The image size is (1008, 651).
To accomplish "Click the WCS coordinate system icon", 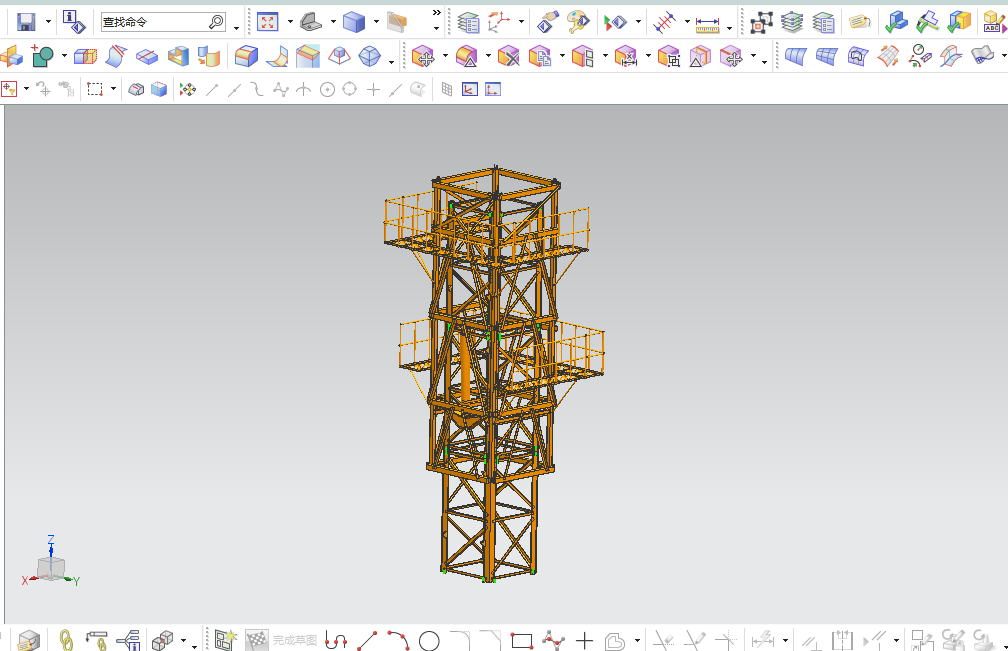I will 499,22.
